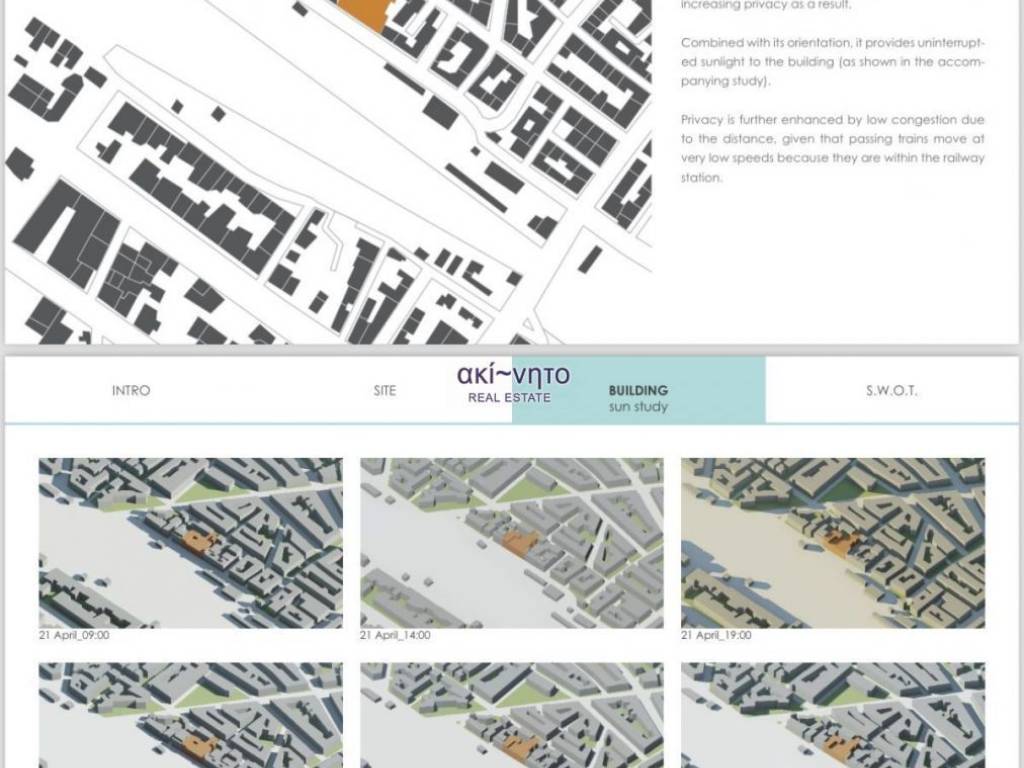
Task: Click the orange building in the 19:00 render
Action: 840,542
